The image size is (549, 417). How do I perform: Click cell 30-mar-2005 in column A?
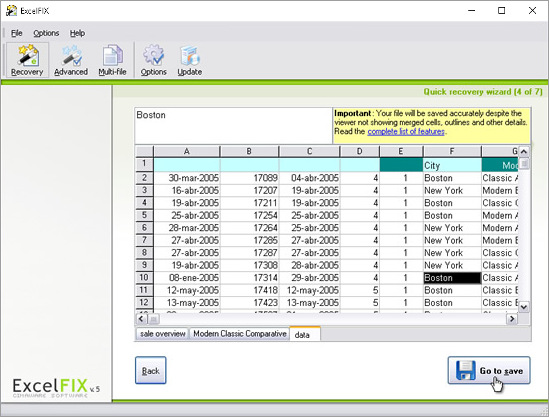[x=187, y=178]
